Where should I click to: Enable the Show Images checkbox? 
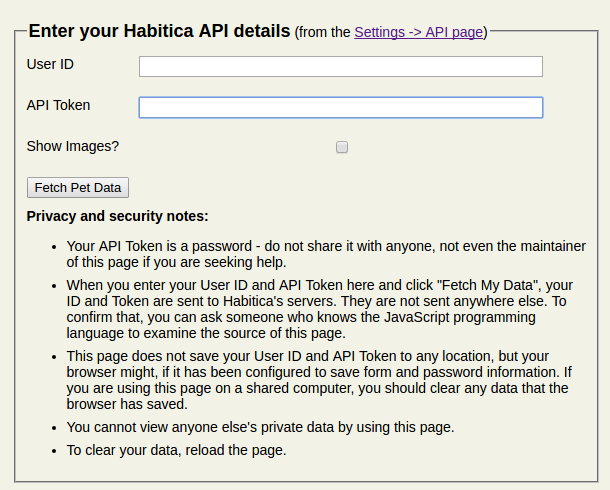pos(342,147)
